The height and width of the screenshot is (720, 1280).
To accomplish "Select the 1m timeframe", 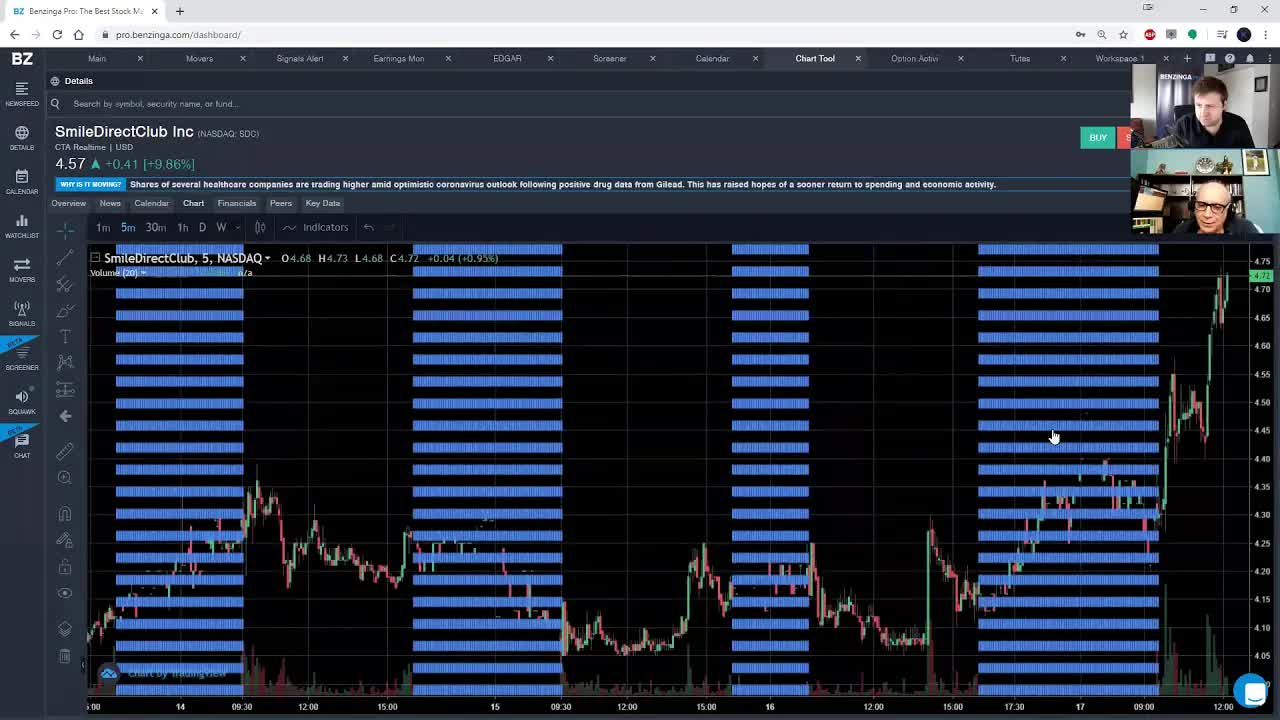I will point(103,227).
